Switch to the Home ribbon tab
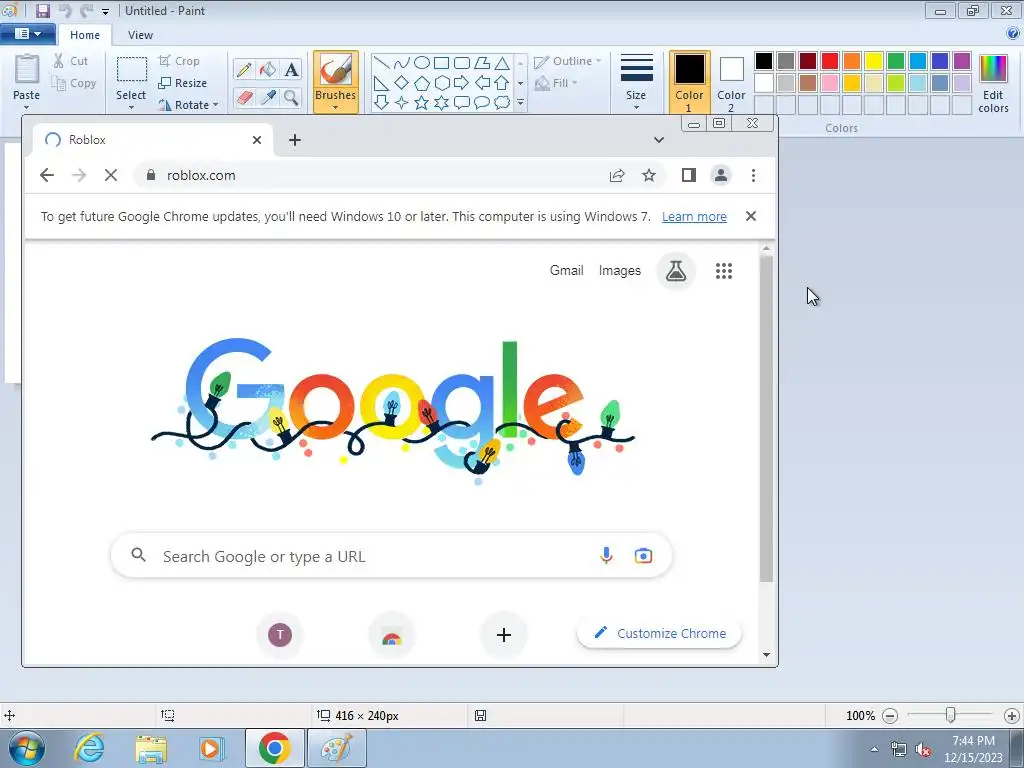Screen dimensions: 1024x768 85,35
